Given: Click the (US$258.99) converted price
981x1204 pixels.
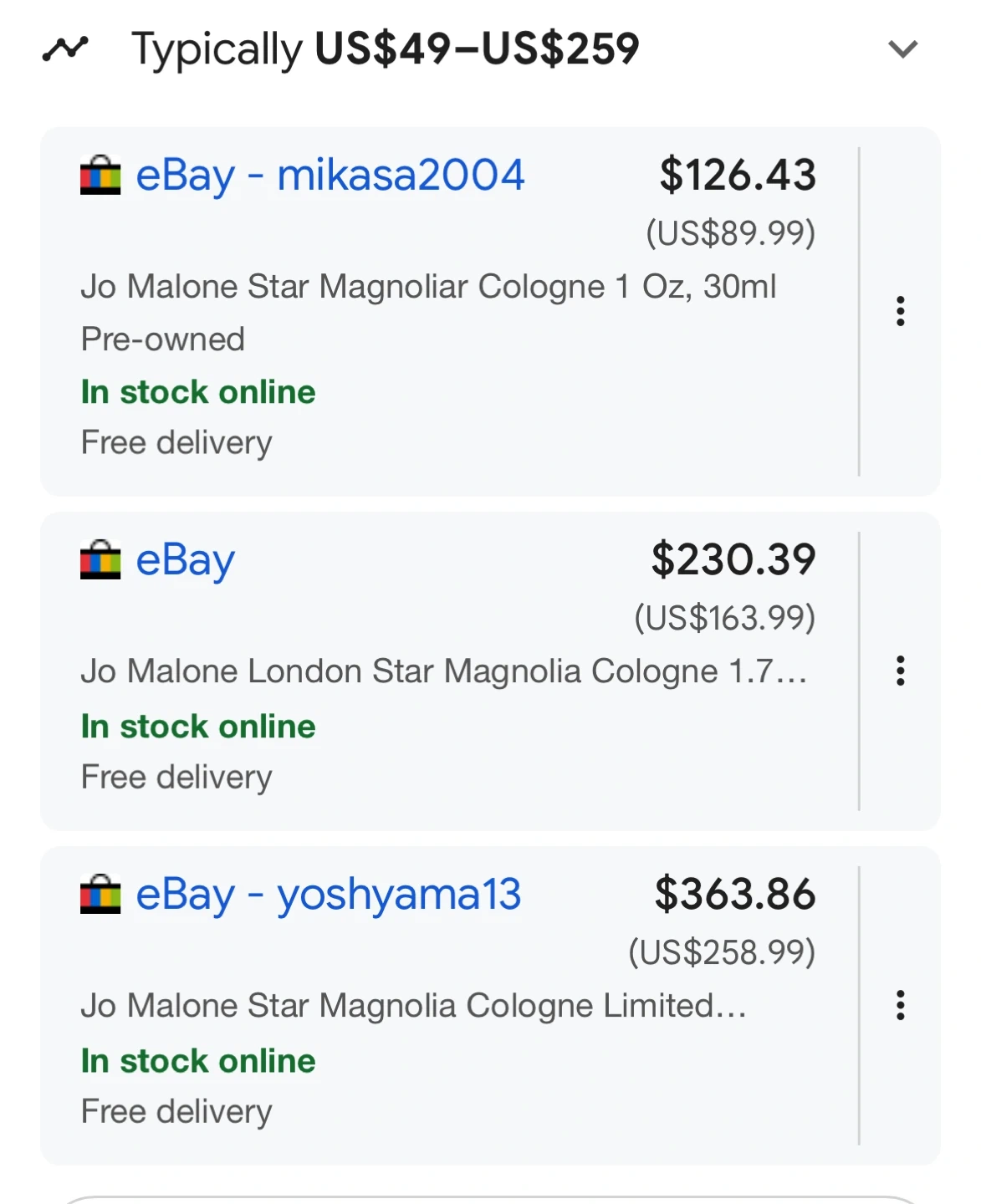Looking at the screenshot, I should 721,952.
